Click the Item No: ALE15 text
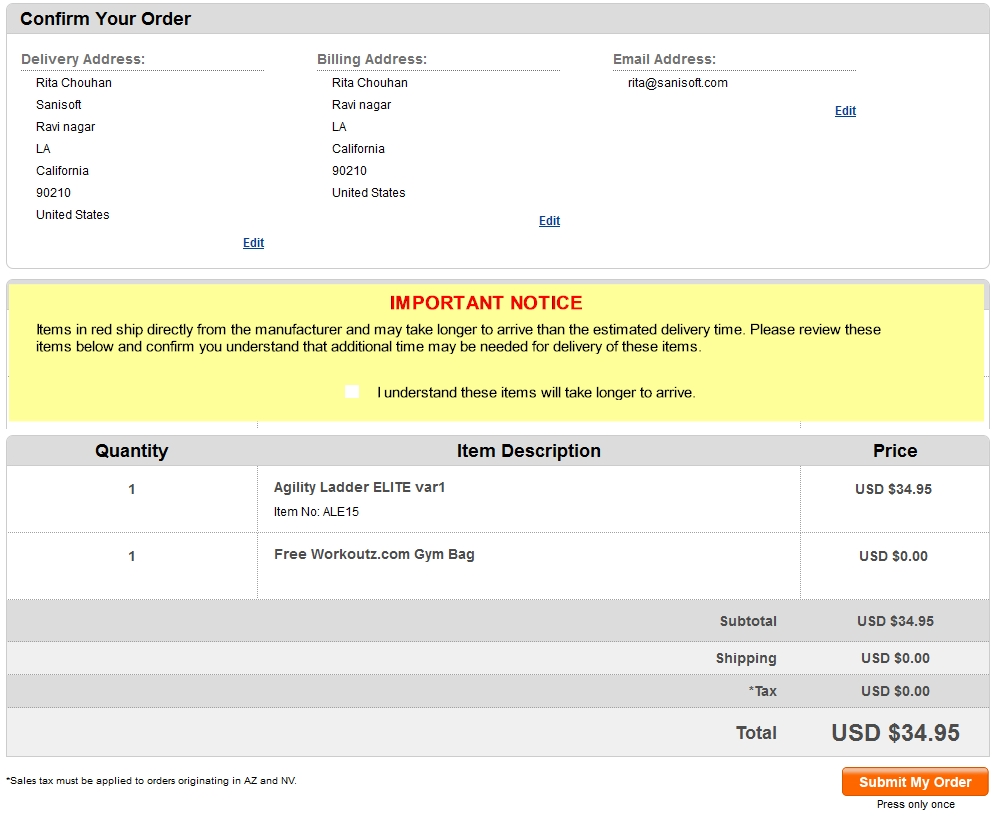Image resolution: width=995 pixels, height=821 pixels. click(x=316, y=512)
